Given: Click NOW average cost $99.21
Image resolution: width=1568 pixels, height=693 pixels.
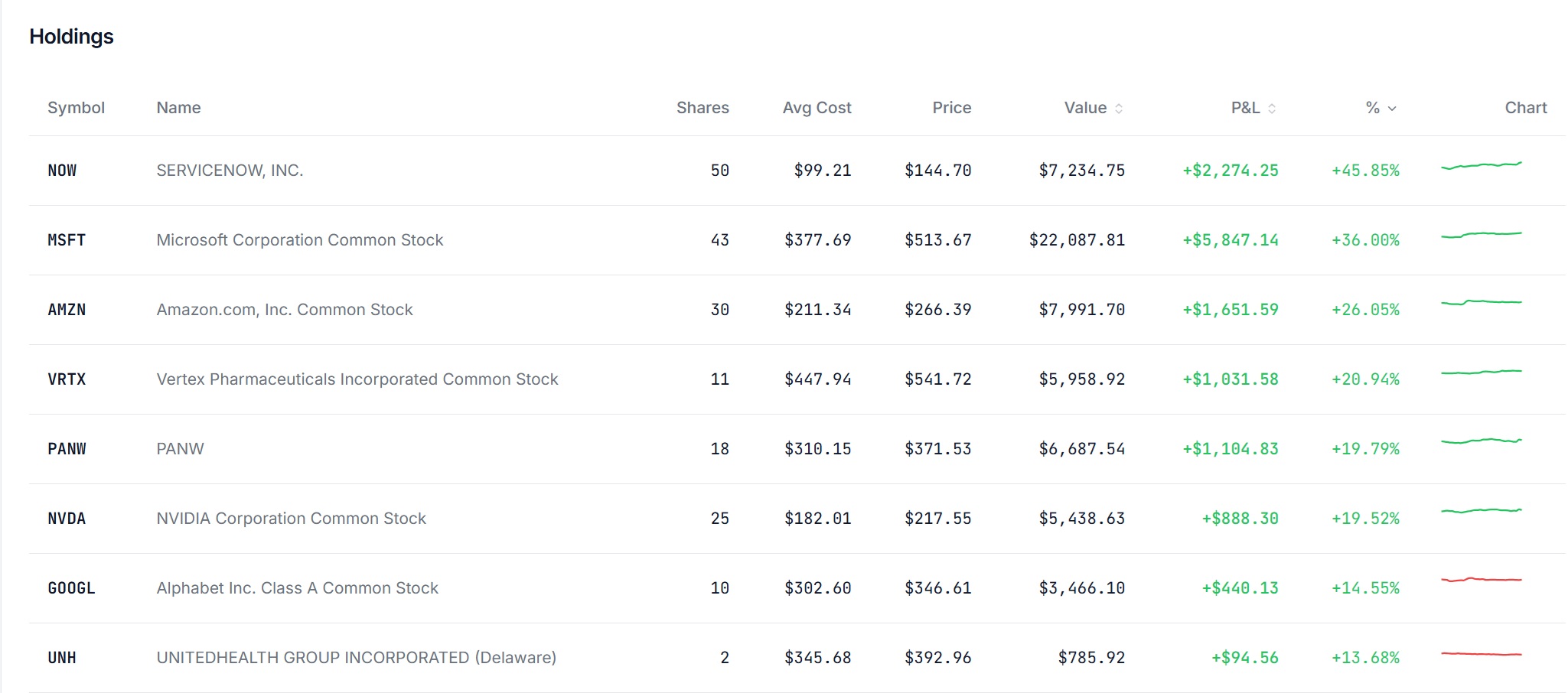Looking at the screenshot, I should (x=823, y=171).
